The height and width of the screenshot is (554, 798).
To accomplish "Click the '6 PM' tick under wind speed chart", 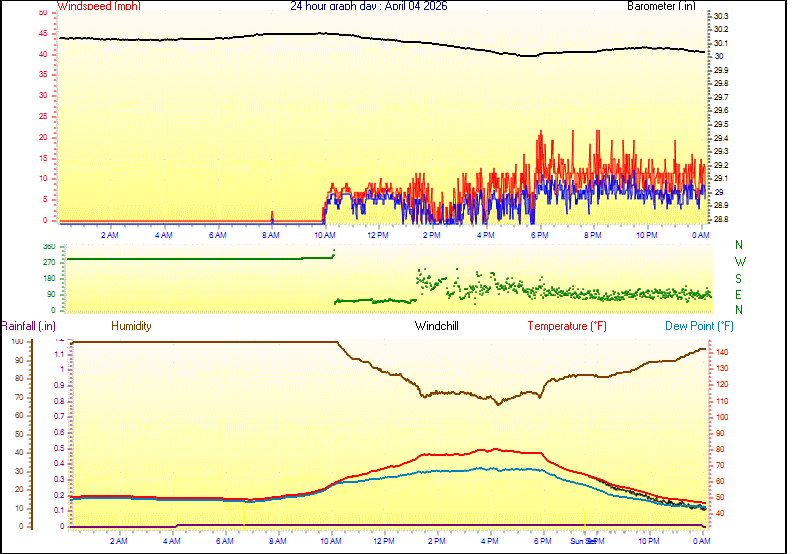I will pos(539,235).
